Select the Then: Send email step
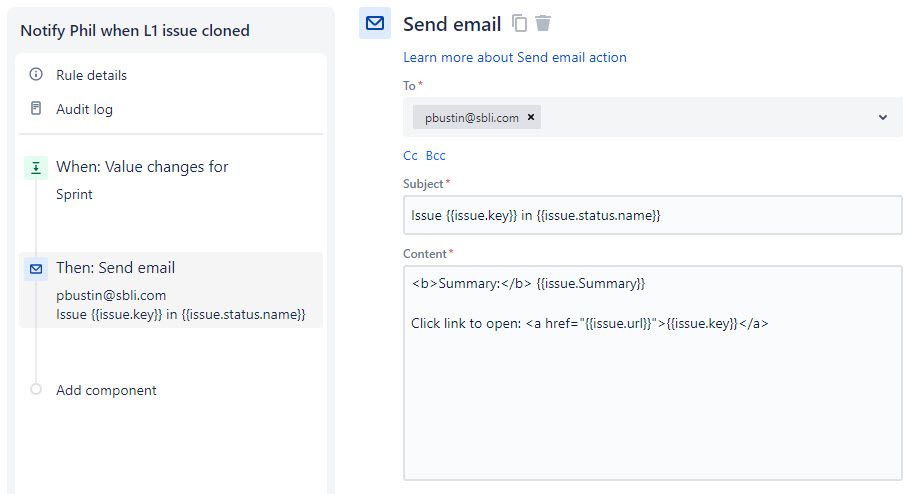This screenshot has height=494, width=912. click(115, 268)
